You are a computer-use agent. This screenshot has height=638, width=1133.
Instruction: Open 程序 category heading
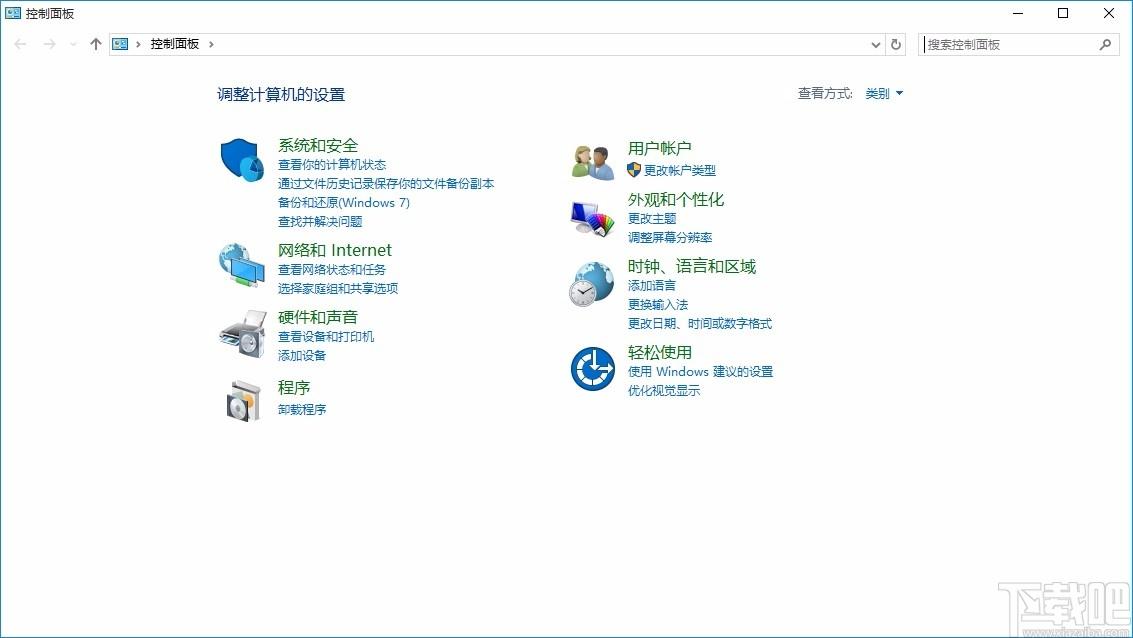pyautogui.click(x=294, y=387)
